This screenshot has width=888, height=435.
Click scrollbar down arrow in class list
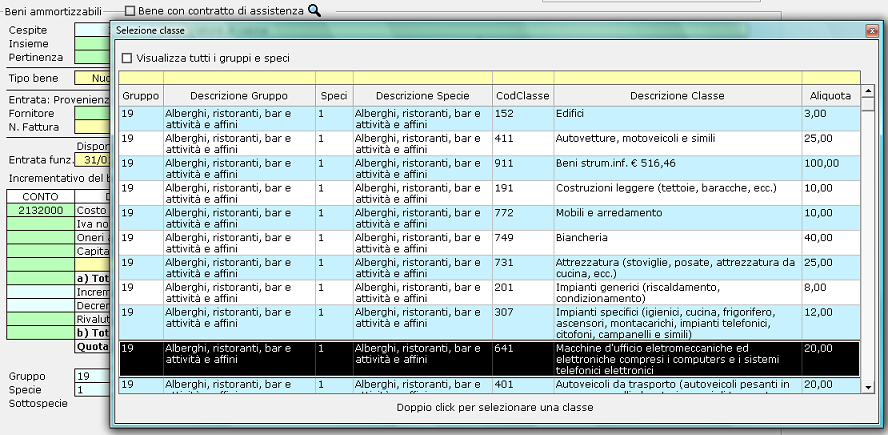click(867, 386)
